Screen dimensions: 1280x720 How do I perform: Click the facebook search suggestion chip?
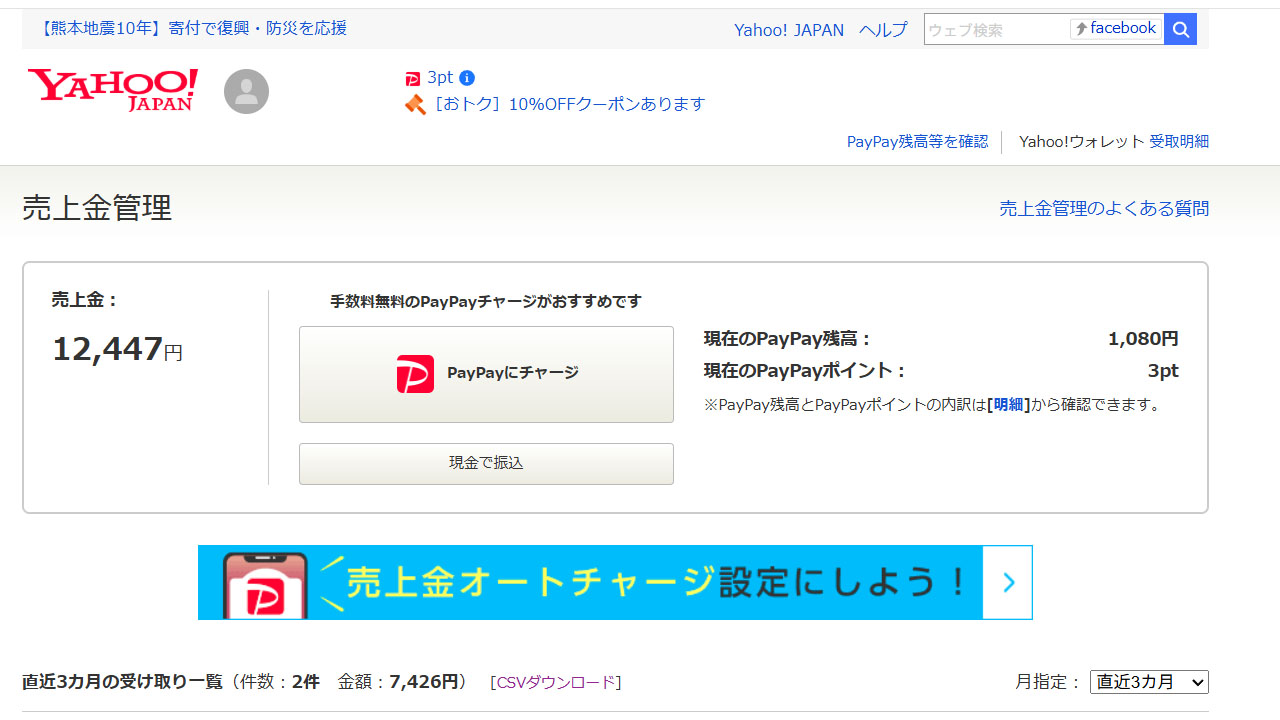click(1116, 29)
